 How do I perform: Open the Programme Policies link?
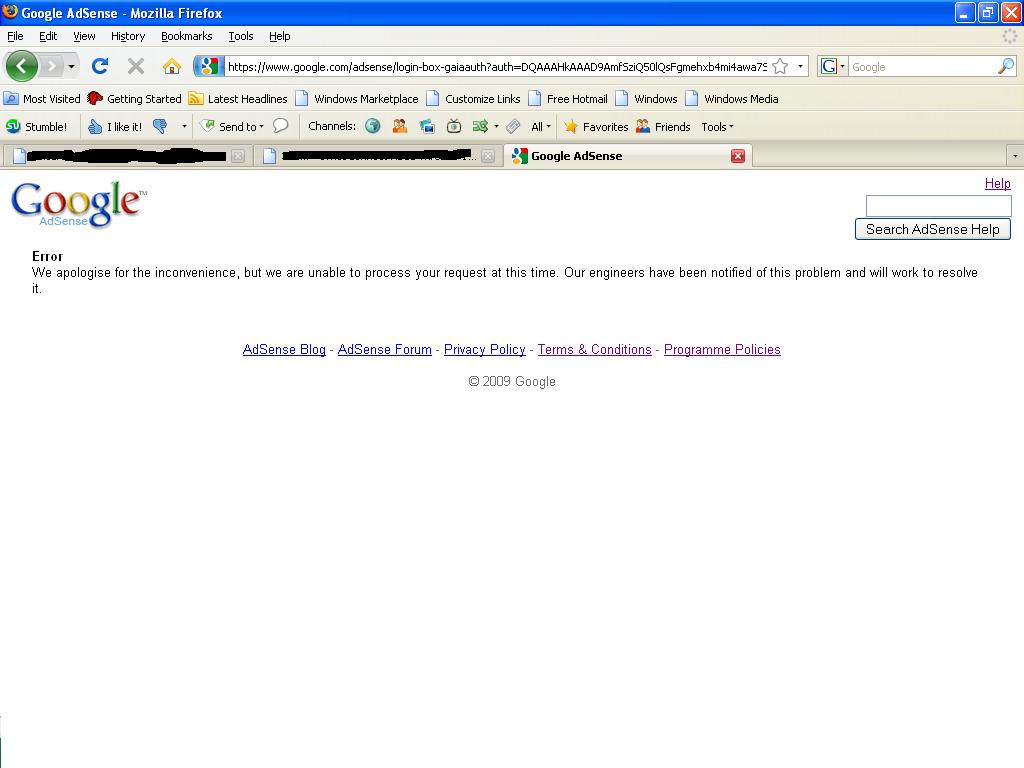722,349
